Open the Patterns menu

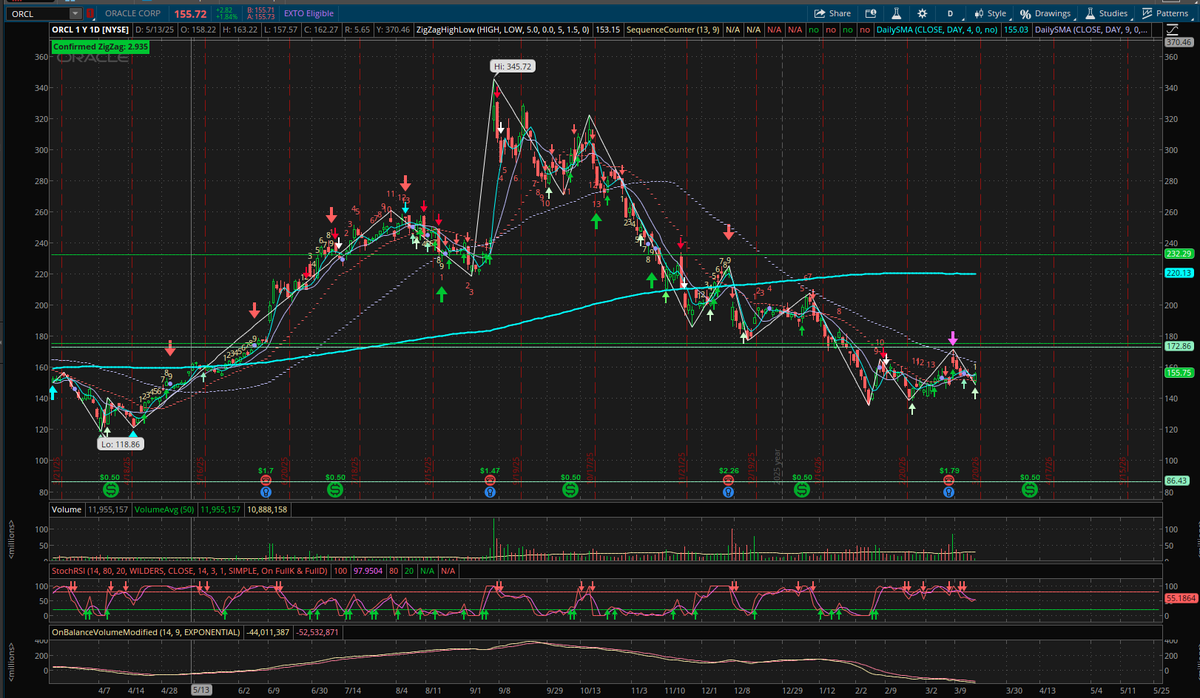(x=1165, y=14)
